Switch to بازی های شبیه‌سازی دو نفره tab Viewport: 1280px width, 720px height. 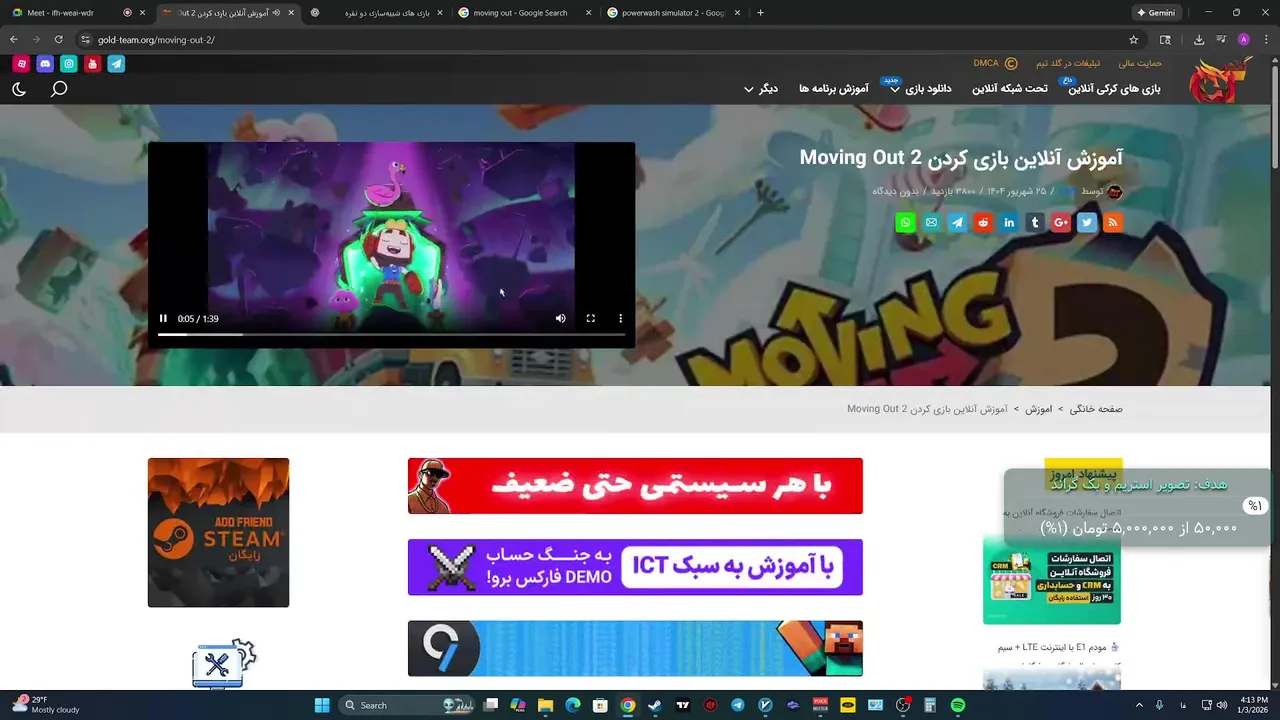coord(377,13)
